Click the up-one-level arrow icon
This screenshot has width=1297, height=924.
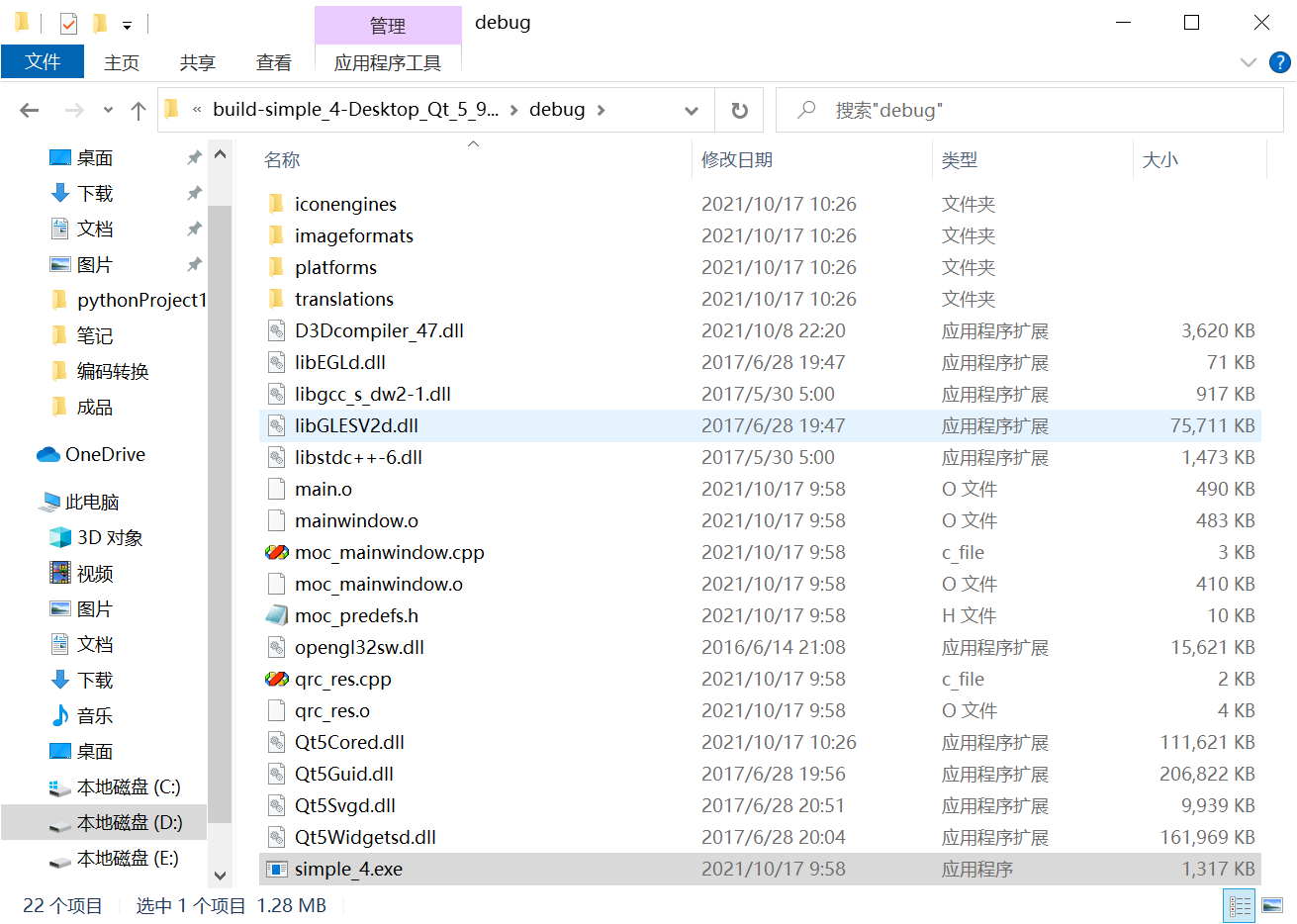[x=138, y=109]
